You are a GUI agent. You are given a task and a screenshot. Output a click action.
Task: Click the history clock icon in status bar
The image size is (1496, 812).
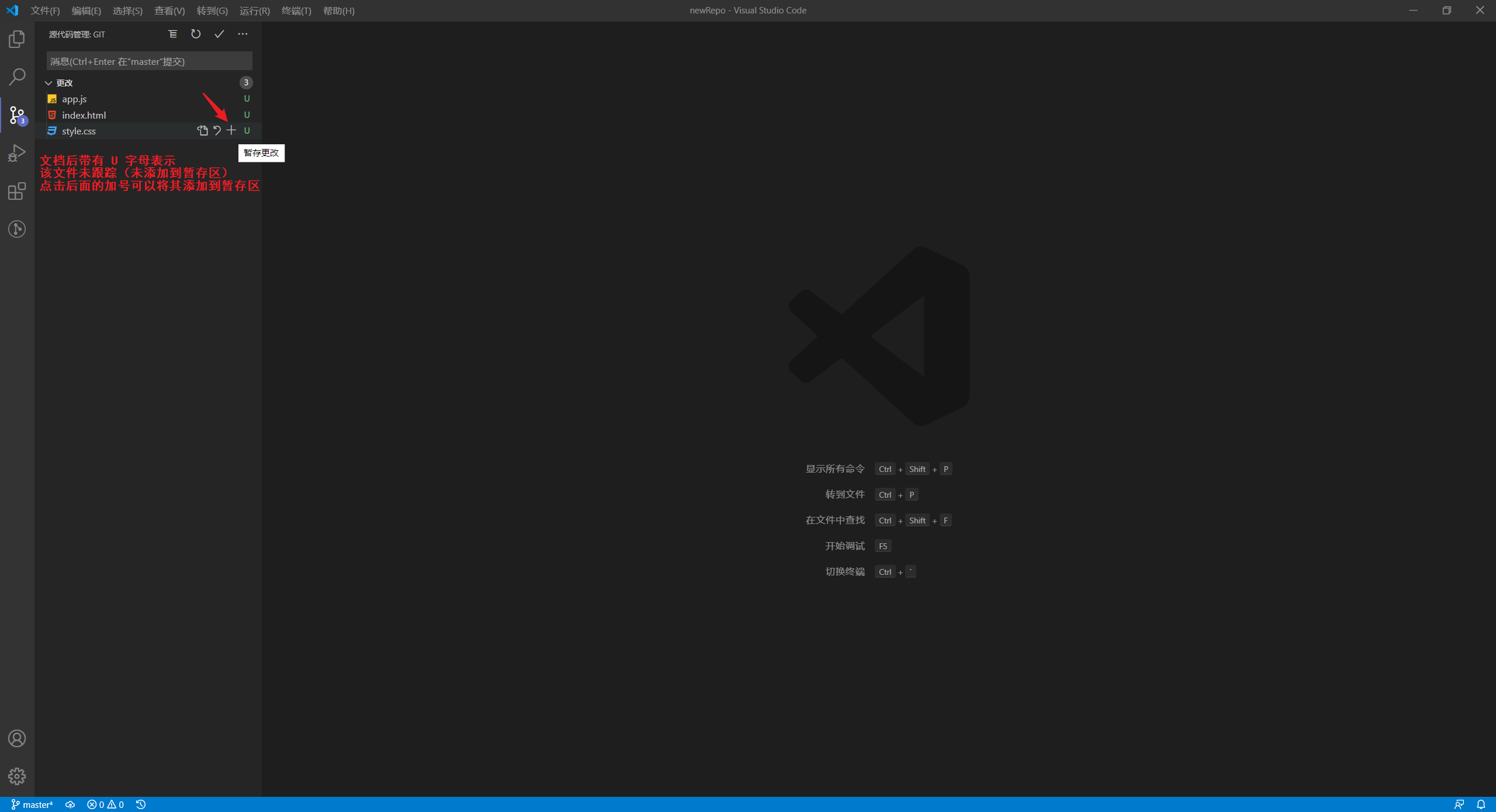tap(141, 804)
